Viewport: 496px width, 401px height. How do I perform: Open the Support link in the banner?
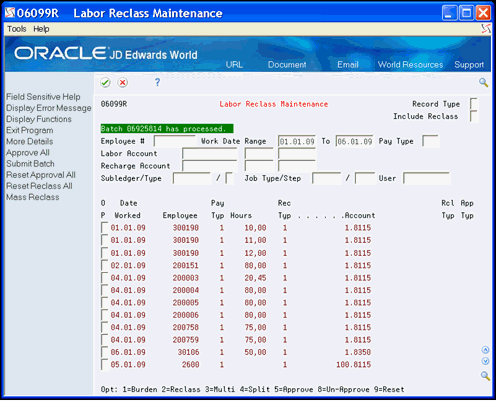469,64
